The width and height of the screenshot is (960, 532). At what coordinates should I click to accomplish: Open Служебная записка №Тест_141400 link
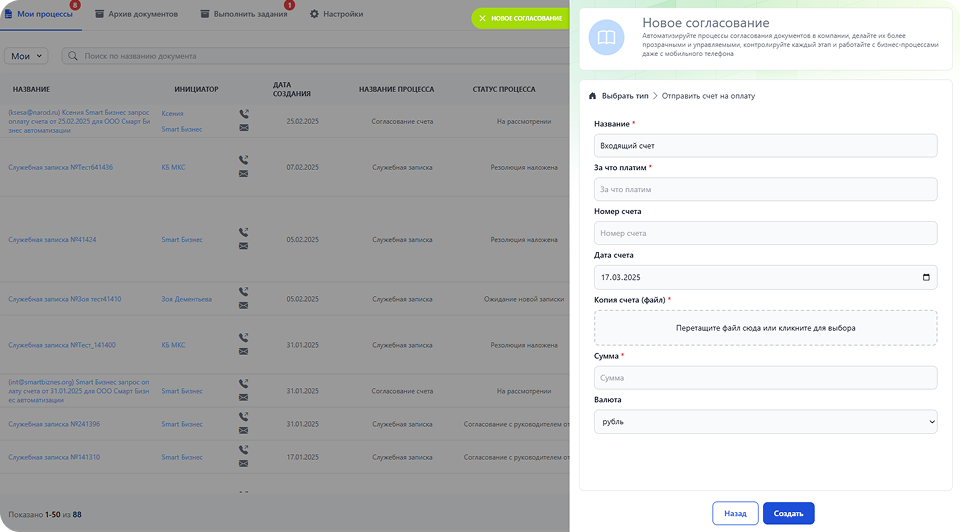[x=62, y=345]
